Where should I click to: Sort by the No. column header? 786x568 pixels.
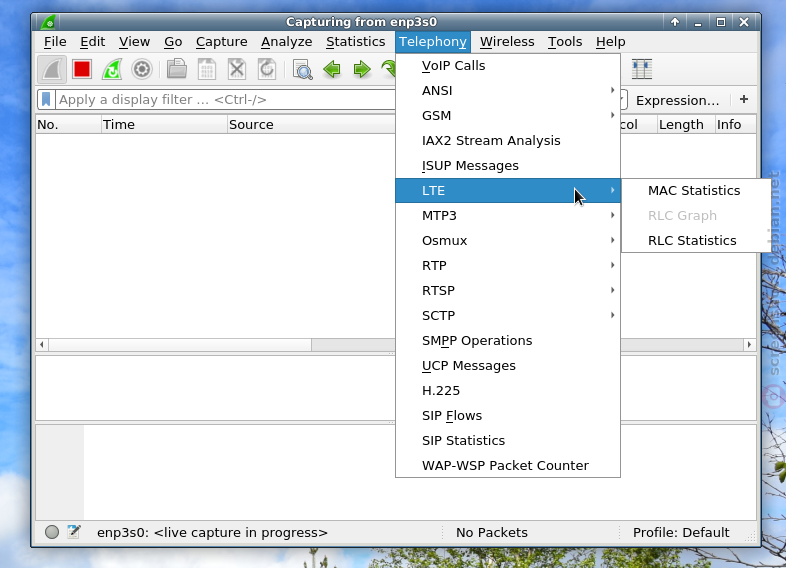point(68,124)
